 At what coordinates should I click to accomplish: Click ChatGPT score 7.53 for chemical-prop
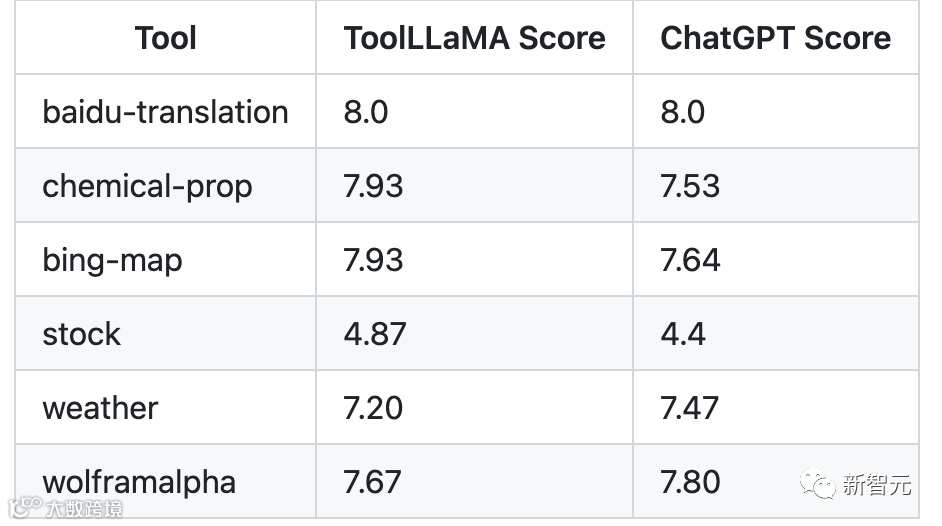click(690, 186)
